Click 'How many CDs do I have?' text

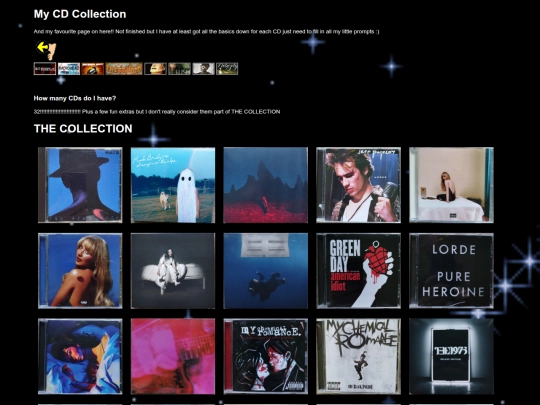[x=75, y=98]
